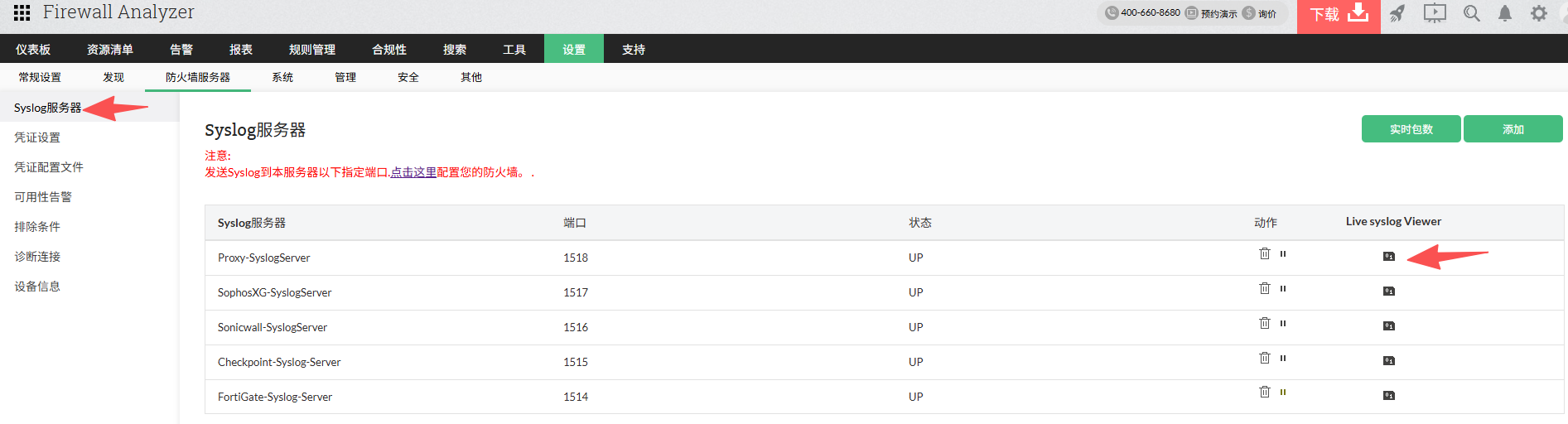Image resolution: width=1568 pixels, height=424 pixels.
Task: Delete the Proxy-SyslogServer entry
Action: click(x=1265, y=253)
